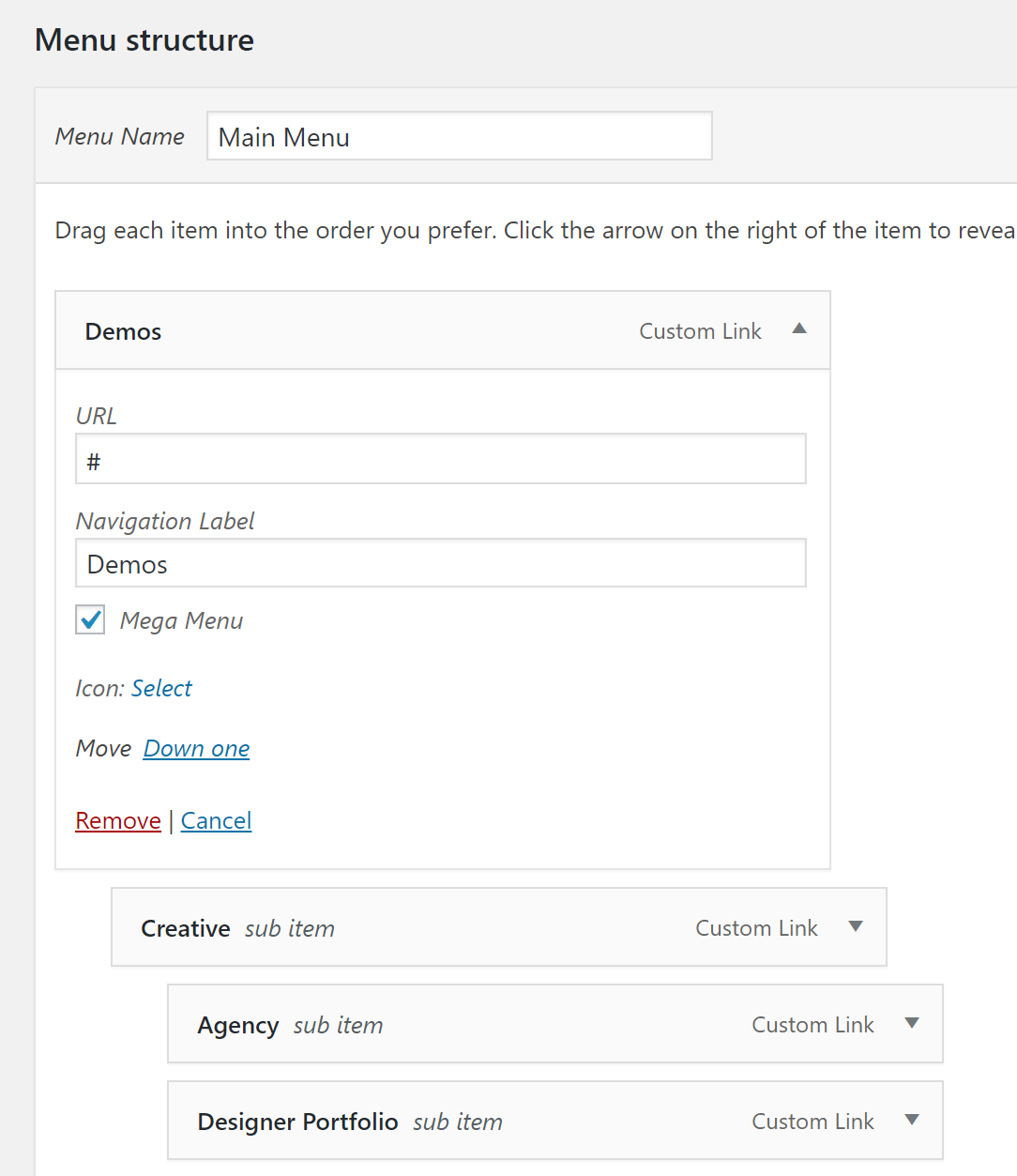Collapse the Demos menu item arrow
This screenshot has height=1176, width=1017.
pos(799,329)
